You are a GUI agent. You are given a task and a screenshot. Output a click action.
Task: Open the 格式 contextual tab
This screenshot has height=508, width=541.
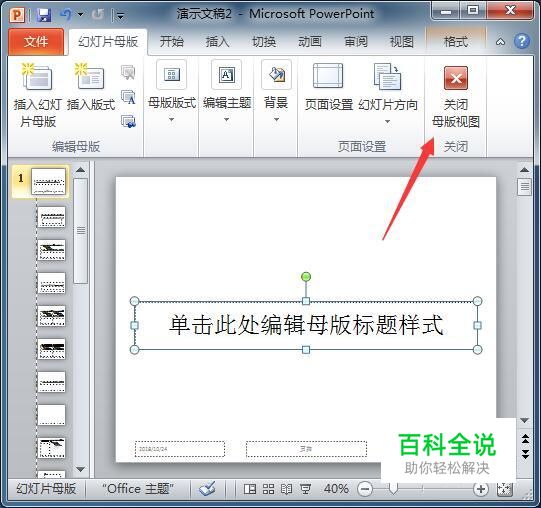pyautogui.click(x=456, y=42)
